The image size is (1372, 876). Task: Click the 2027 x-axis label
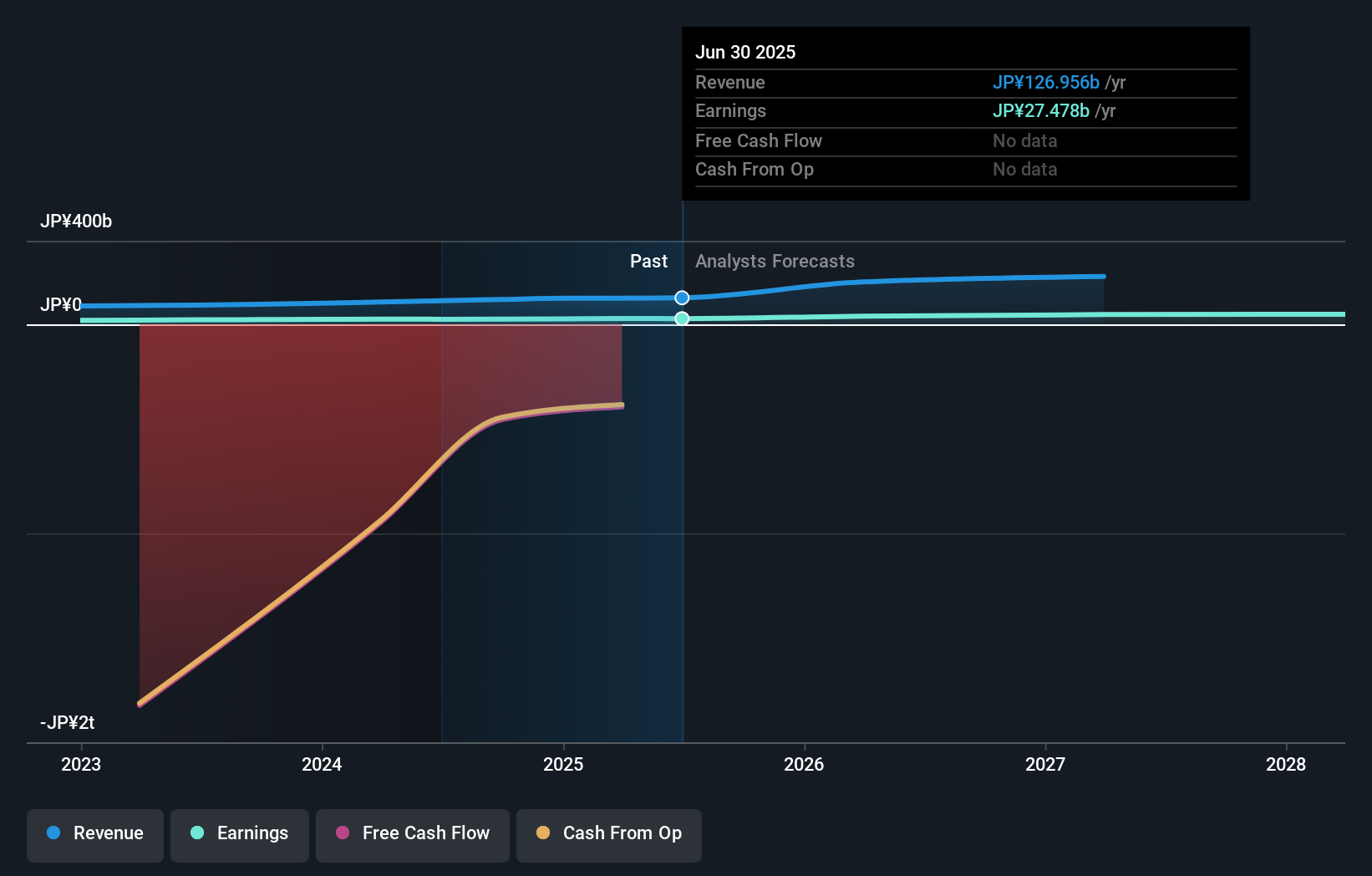click(1045, 764)
